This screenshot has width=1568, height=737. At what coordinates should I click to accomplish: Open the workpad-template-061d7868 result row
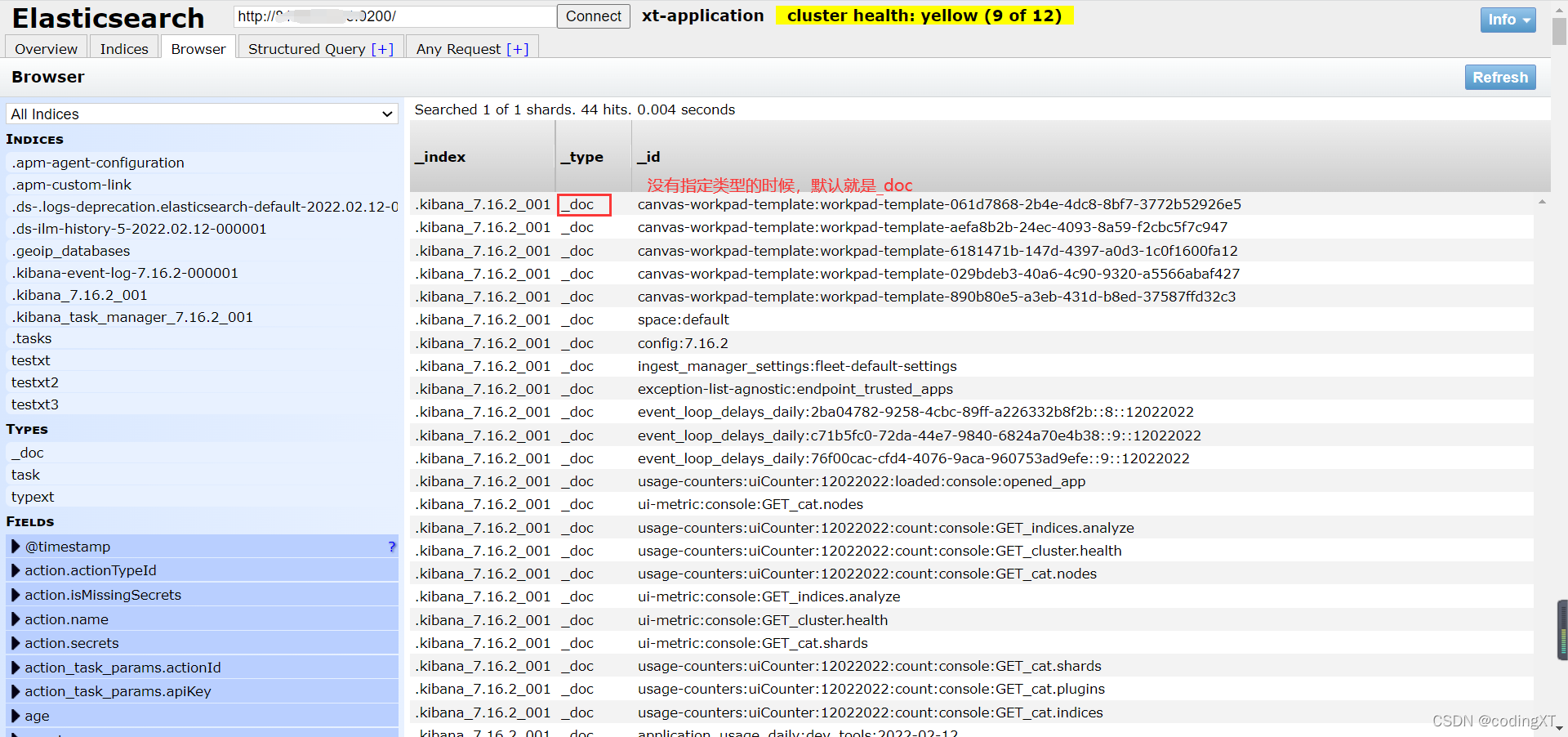tap(972, 204)
